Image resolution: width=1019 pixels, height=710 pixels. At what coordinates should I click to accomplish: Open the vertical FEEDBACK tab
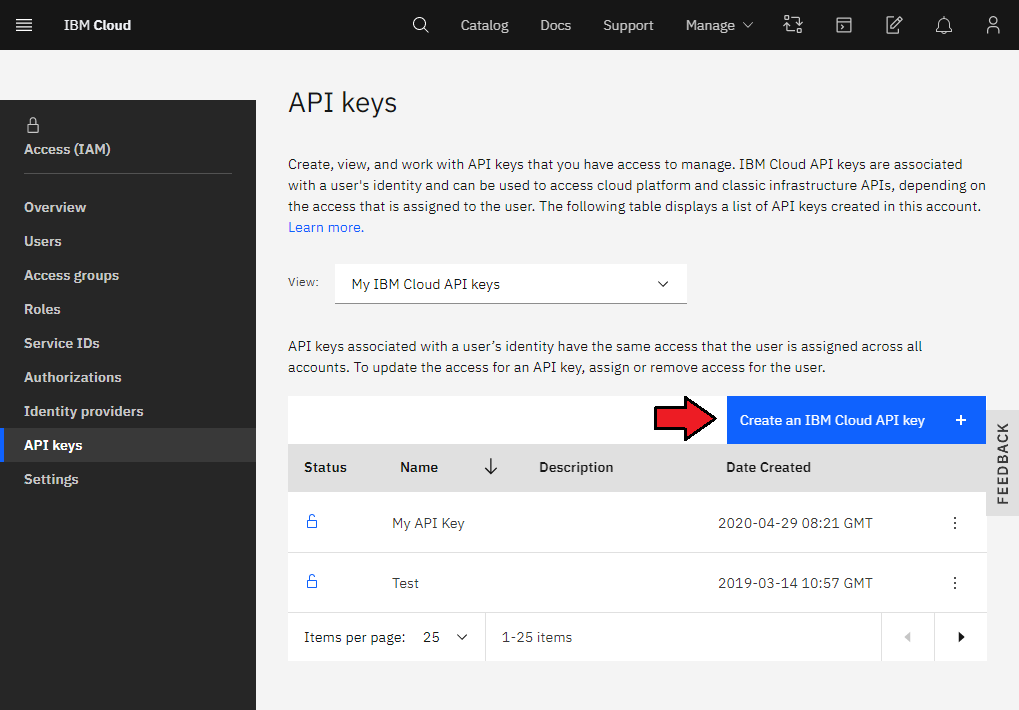(x=1003, y=463)
